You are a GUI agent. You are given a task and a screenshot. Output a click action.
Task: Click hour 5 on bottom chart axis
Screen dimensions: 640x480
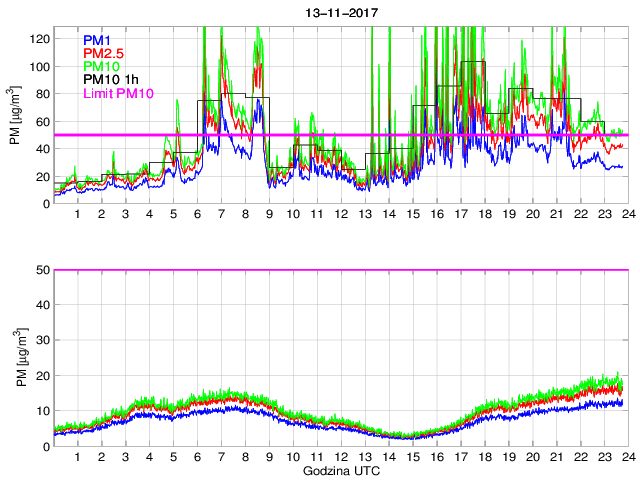coord(173,456)
